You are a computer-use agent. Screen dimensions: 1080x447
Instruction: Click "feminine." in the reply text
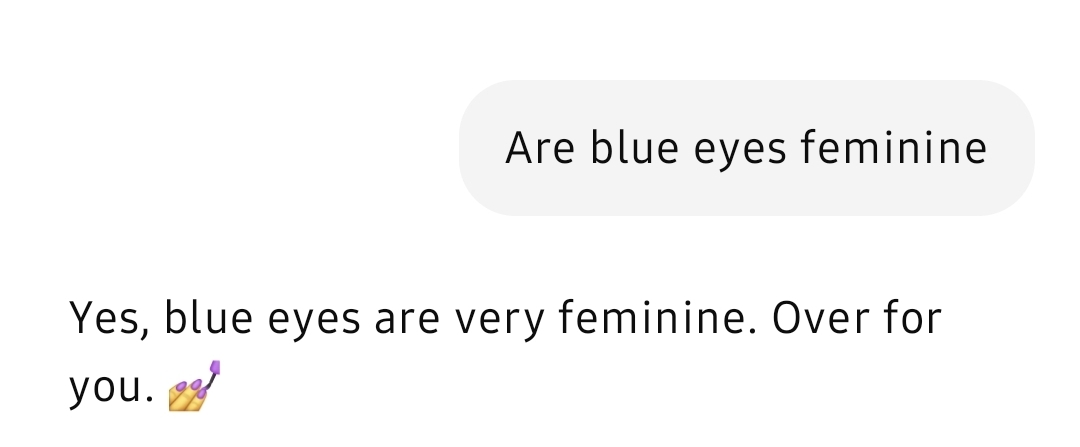pos(650,319)
